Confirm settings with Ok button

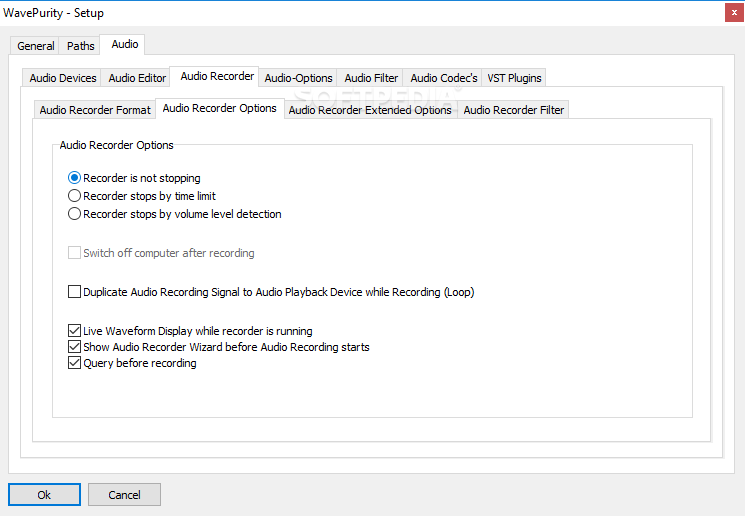click(x=44, y=495)
